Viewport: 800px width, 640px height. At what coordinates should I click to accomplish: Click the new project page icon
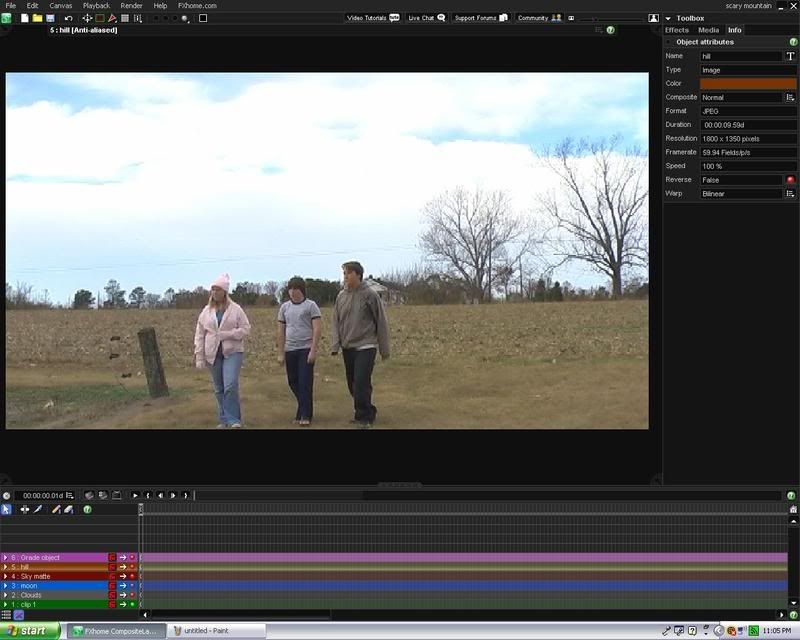click(x=24, y=18)
